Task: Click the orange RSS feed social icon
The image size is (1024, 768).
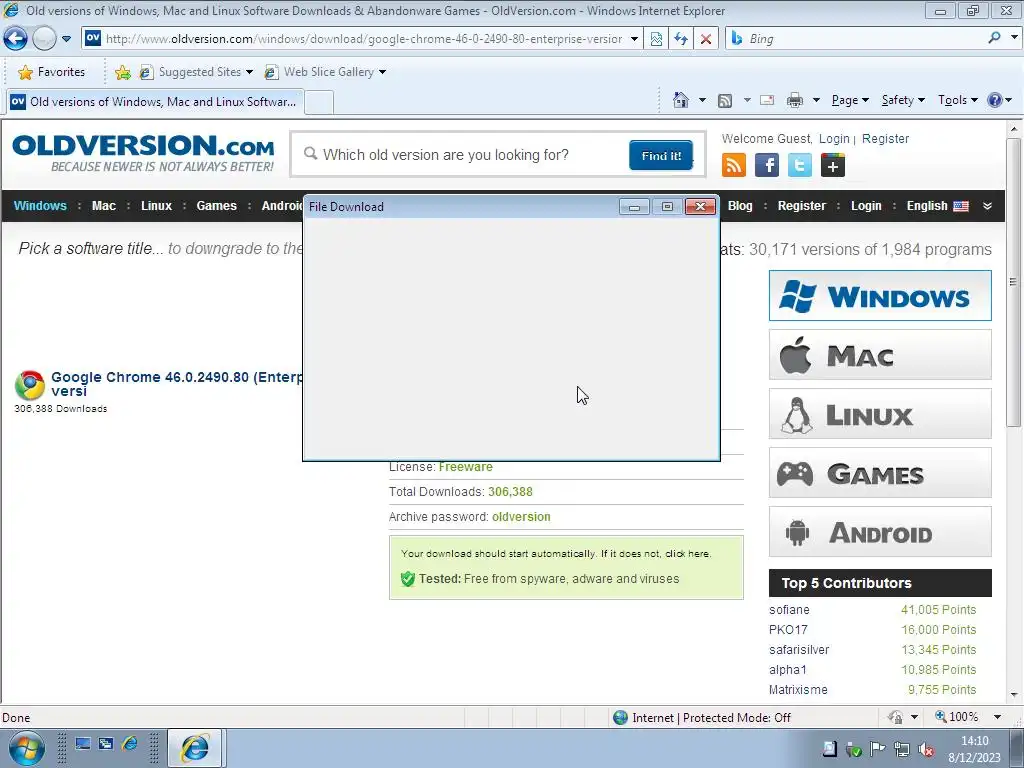Action: tap(734, 165)
